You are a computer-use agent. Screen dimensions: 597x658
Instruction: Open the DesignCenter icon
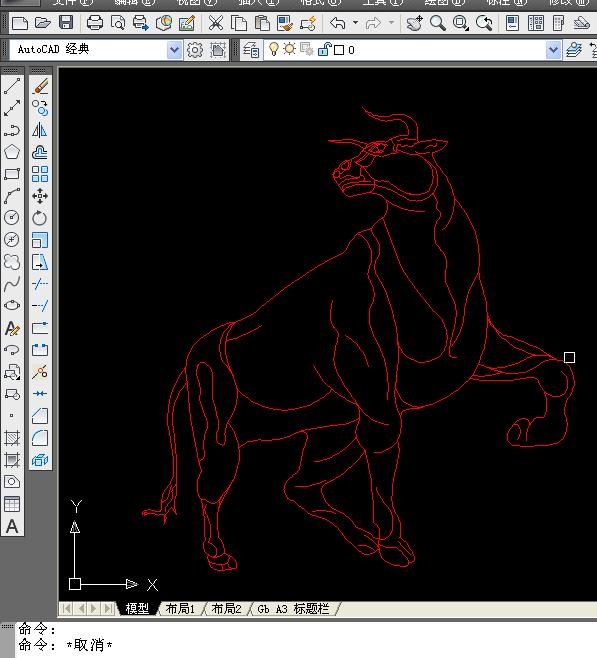[536, 23]
